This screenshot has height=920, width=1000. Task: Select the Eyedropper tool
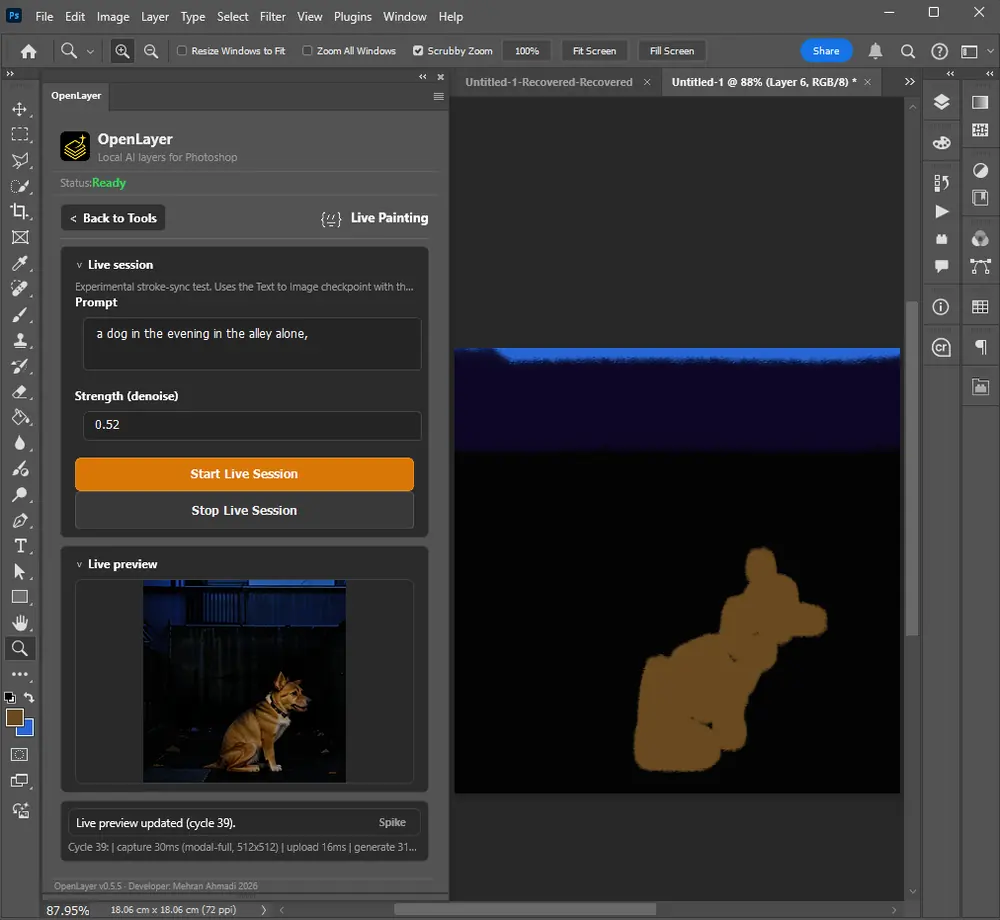pyautogui.click(x=20, y=263)
